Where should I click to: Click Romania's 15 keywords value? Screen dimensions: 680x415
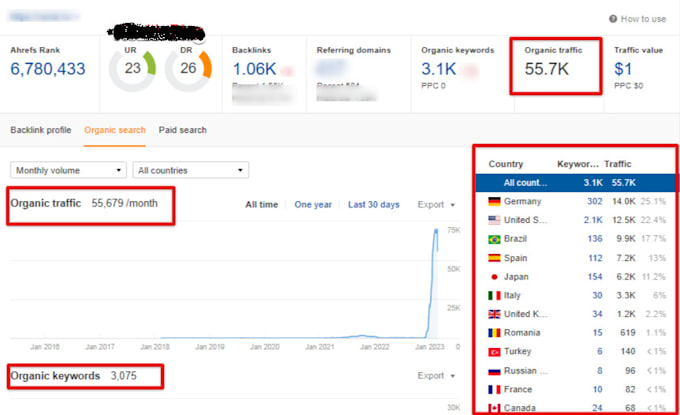(598, 333)
